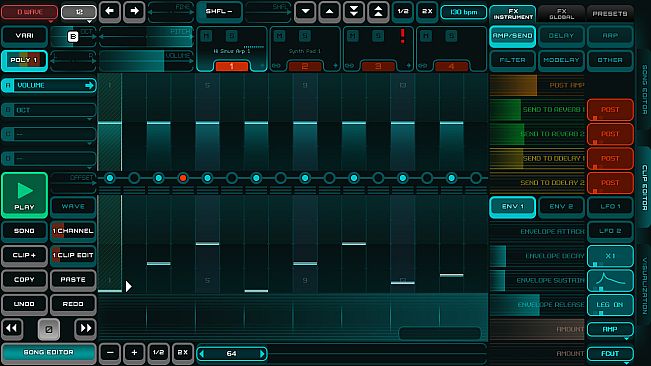The image size is (651, 366).
Task: Click the POLY 1 button
Action: pos(24,61)
